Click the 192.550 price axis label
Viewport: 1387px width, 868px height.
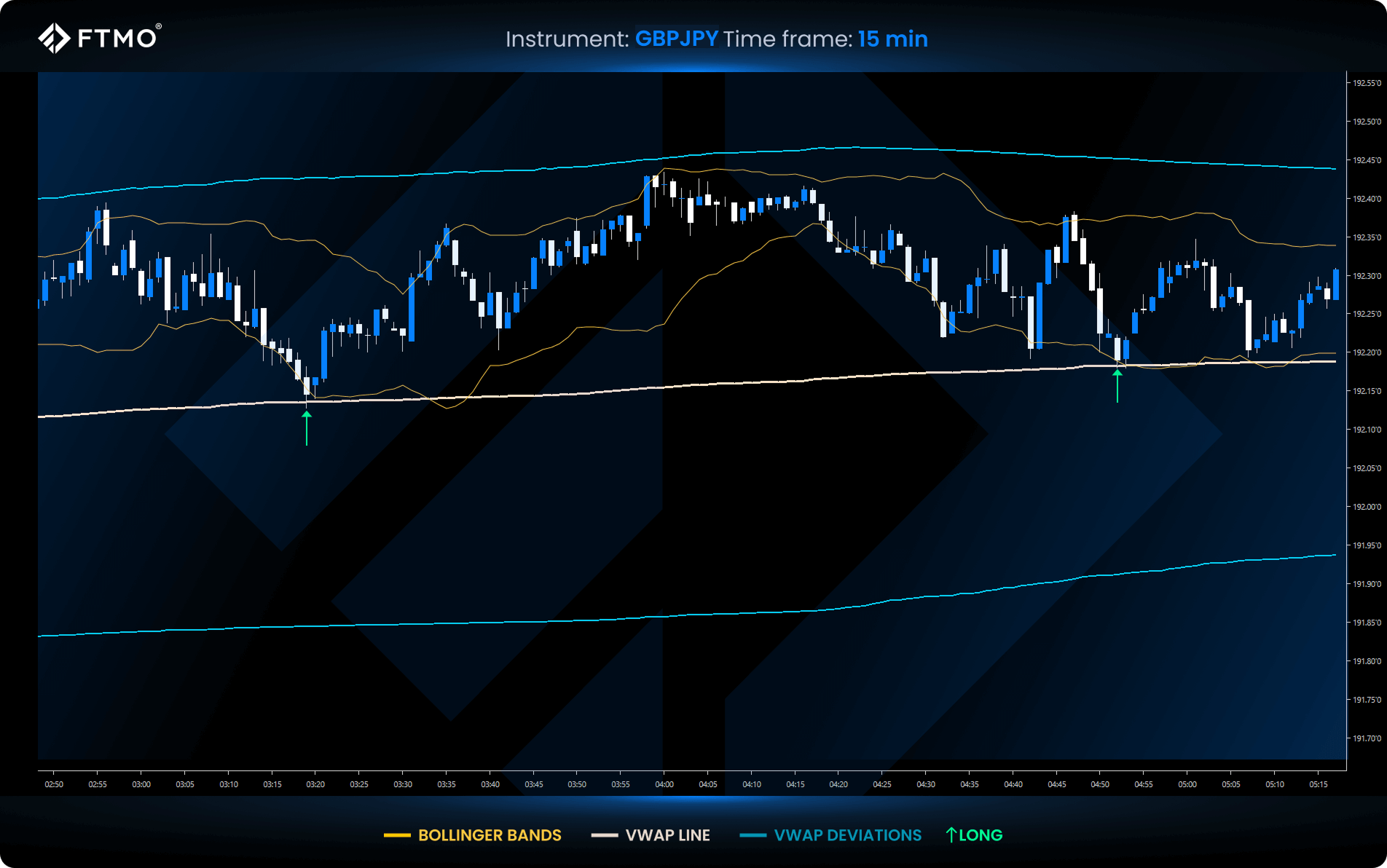(1367, 83)
